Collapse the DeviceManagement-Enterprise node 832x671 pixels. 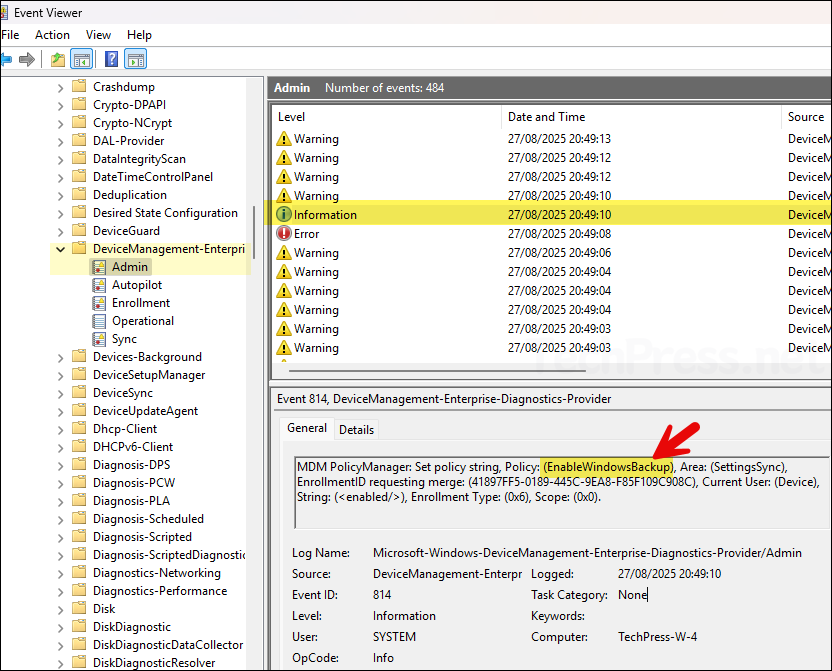[60, 249]
